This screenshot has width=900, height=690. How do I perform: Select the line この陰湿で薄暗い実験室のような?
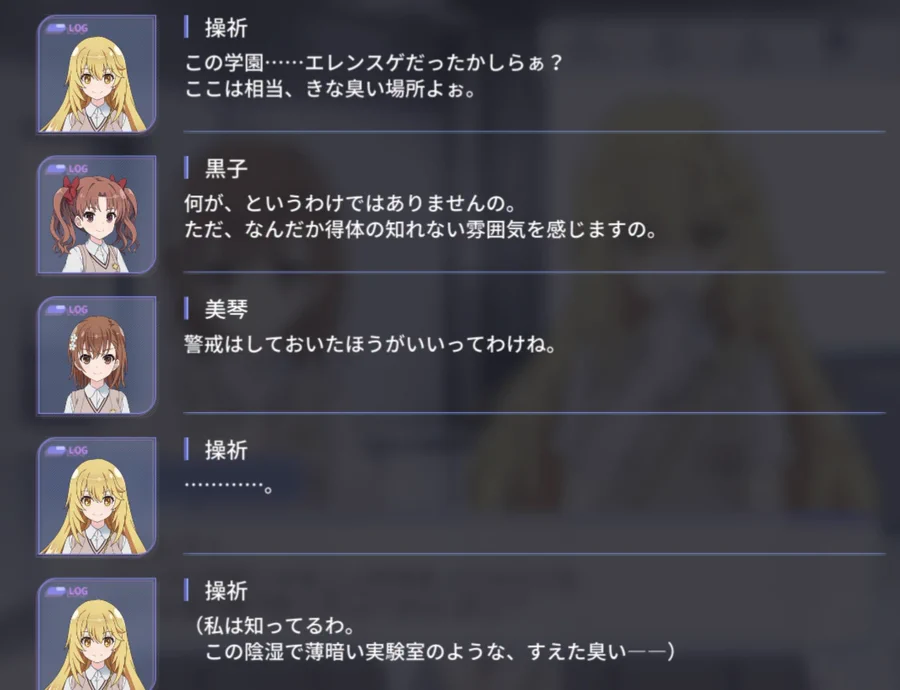tap(439, 652)
